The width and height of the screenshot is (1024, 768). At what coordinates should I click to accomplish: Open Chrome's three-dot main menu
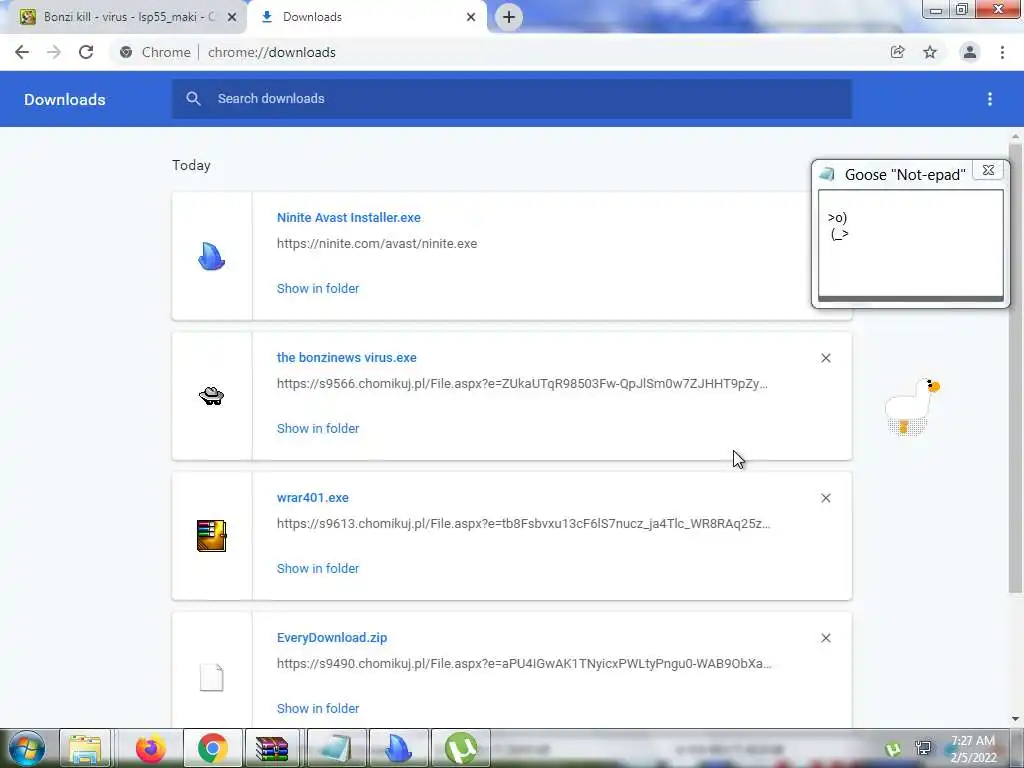click(1002, 52)
